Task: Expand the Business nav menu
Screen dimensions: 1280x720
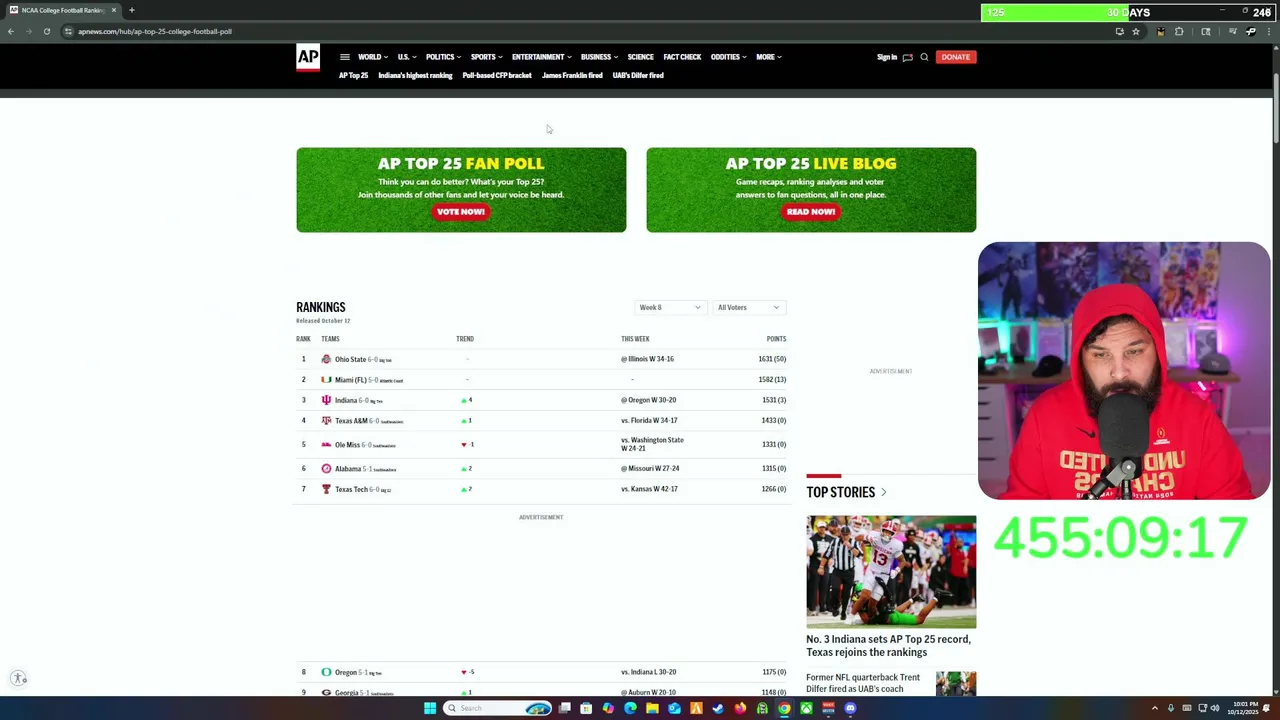Action: point(599,57)
